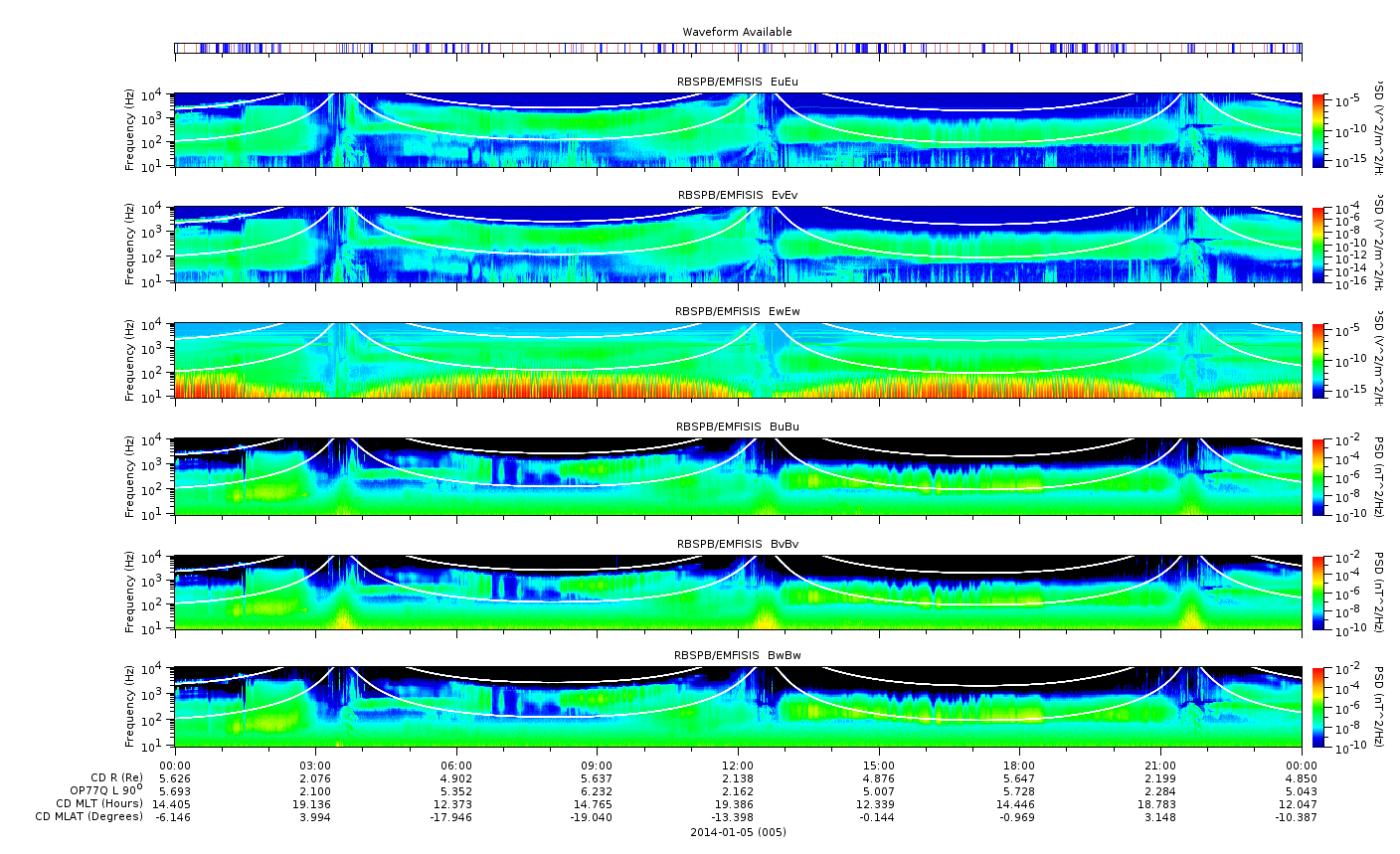Click the 2014-01-05 (005) date label
Screen dimensions: 1400x854
738,832
